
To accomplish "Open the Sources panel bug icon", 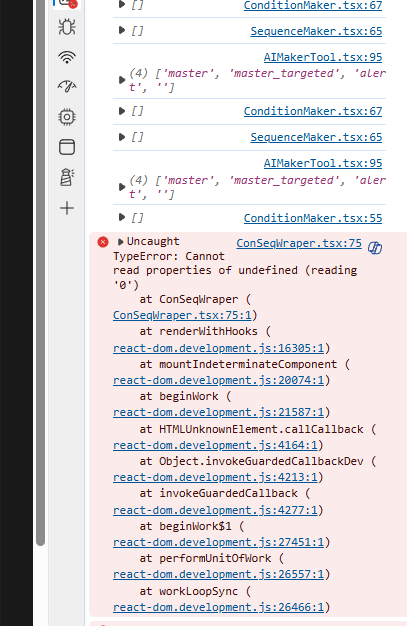I will click(x=67, y=27).
